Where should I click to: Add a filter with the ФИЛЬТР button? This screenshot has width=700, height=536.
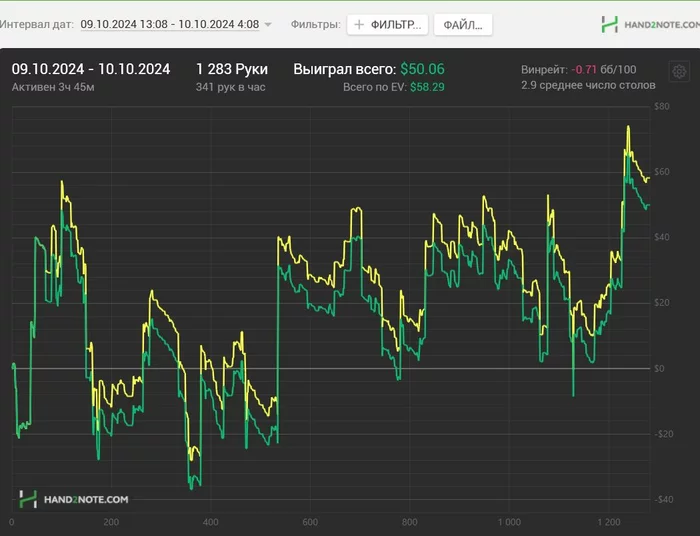[388, 25]
